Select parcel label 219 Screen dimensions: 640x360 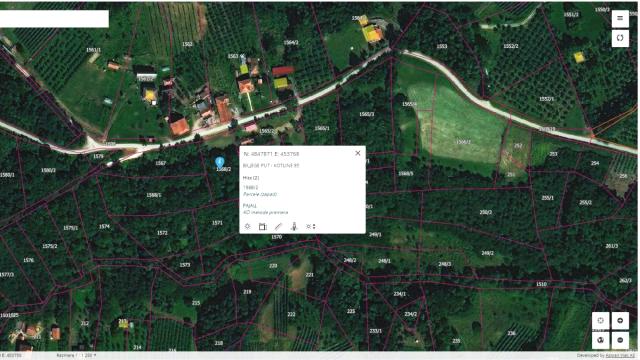click(x=247, y=292)
